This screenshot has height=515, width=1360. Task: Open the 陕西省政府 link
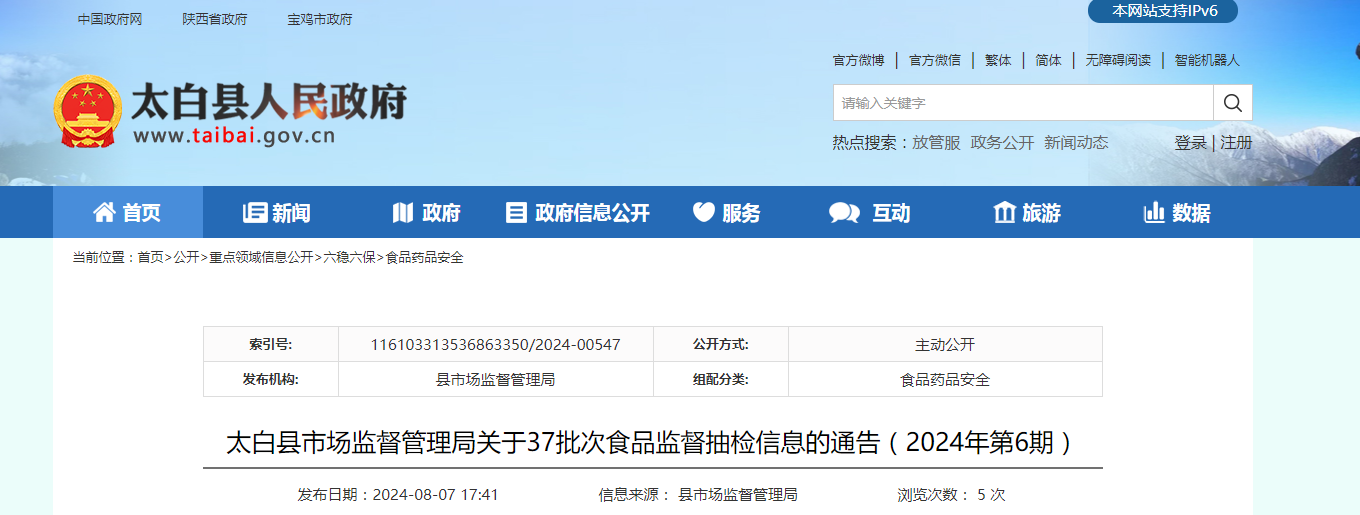[x=215, y=20]
